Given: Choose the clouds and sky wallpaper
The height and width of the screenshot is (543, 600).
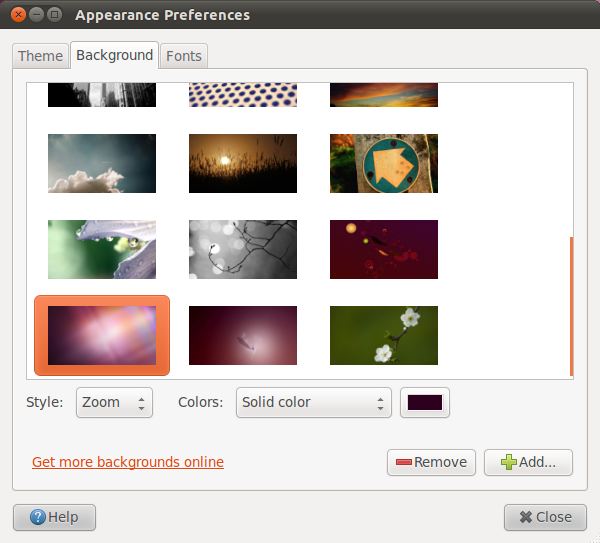Looking at the screenshot, I should (102, 163).
